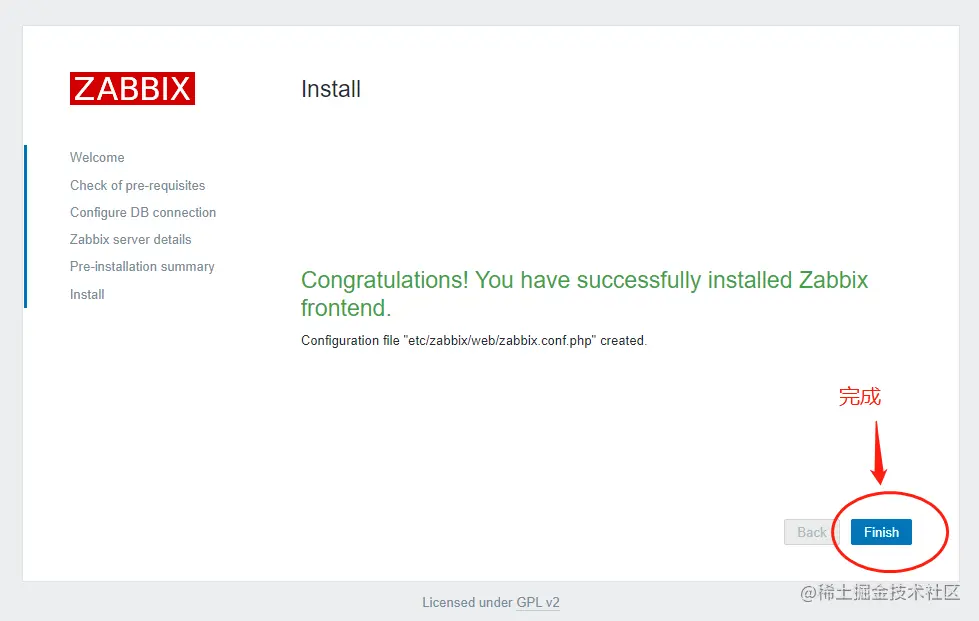
Task: Click the disabled Back button
Action: pos(811,532)
